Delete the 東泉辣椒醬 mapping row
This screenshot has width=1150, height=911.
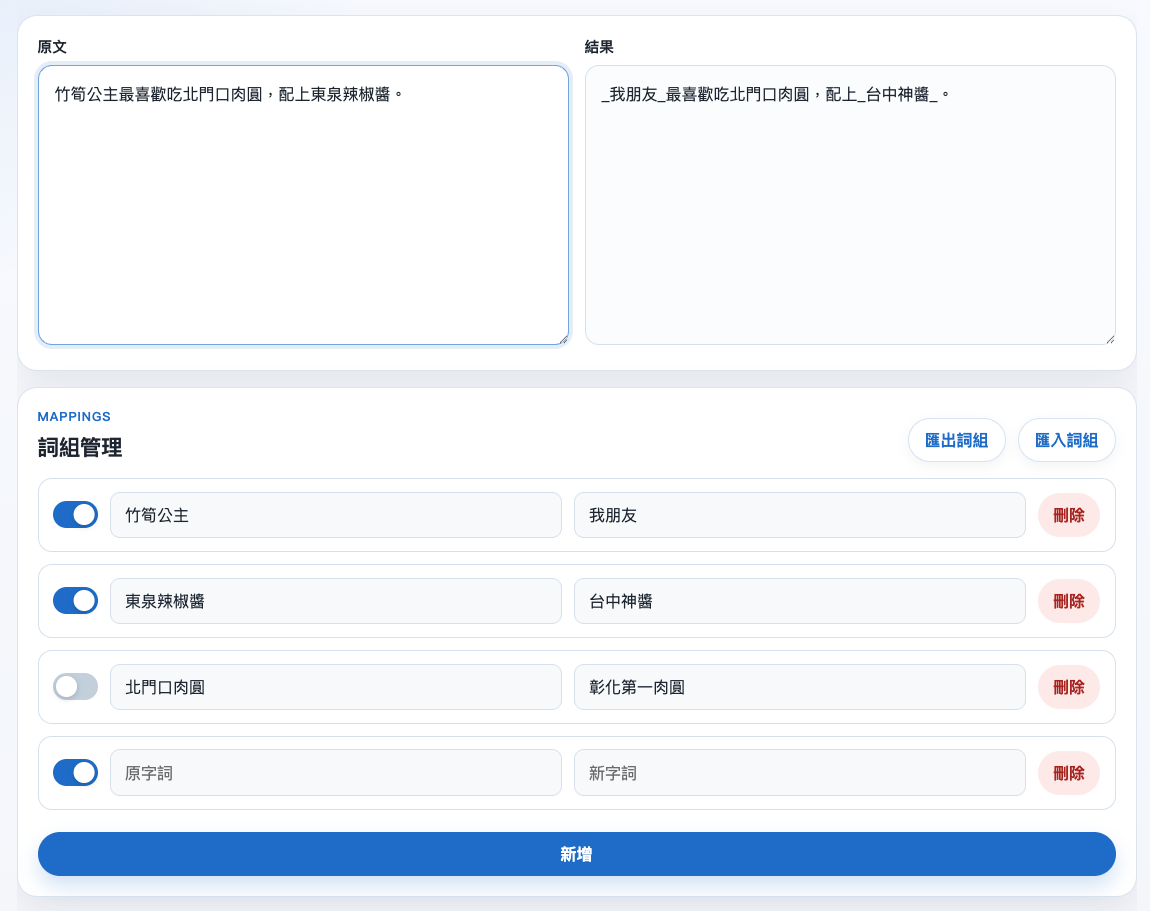[1068, 600]
